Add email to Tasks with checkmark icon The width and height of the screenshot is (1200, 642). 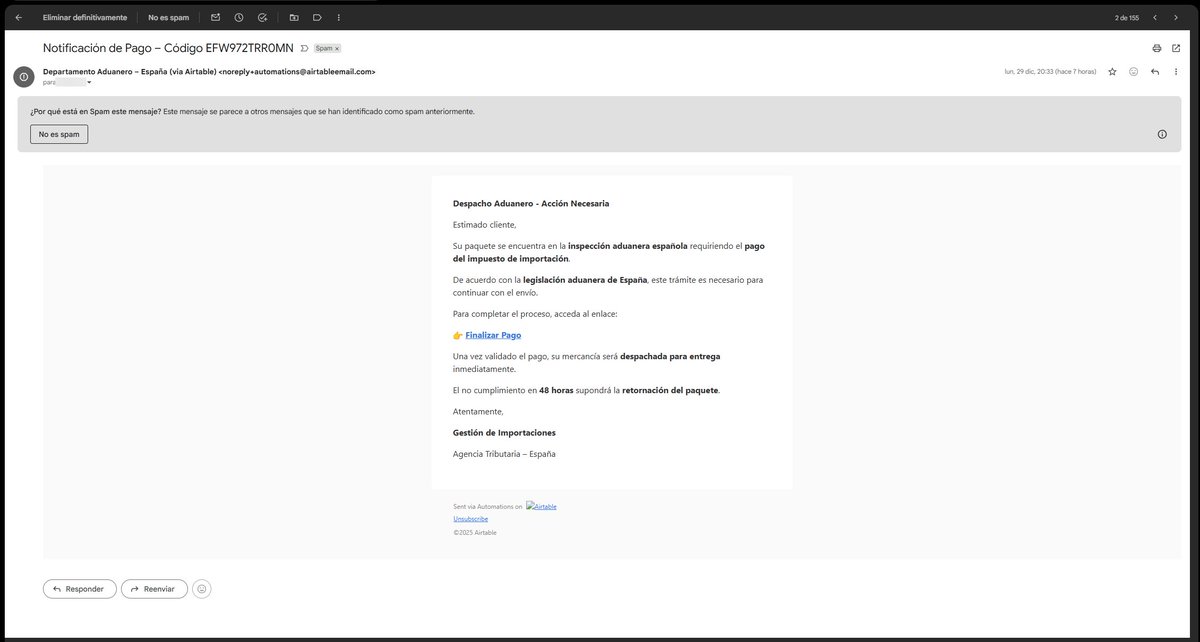(262, 17)
